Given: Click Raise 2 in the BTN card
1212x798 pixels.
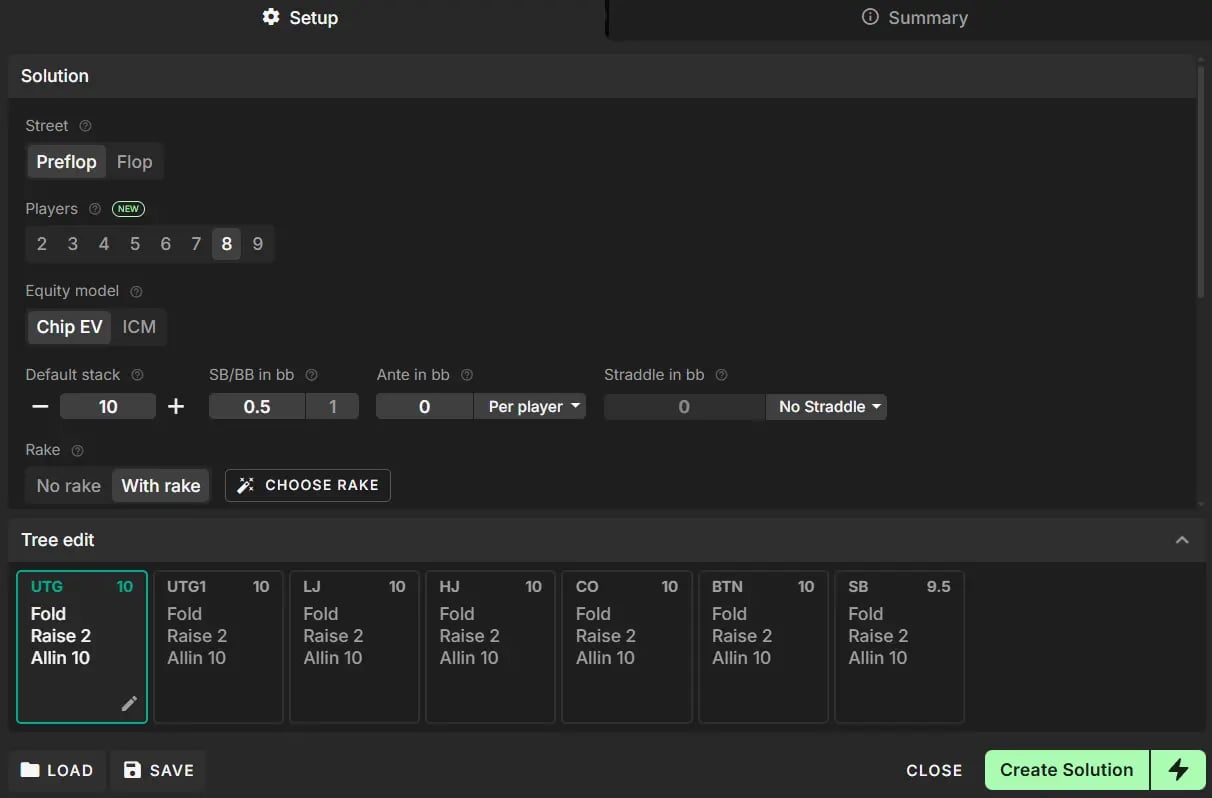Looking at the screenshot, I should click(742, 636).
